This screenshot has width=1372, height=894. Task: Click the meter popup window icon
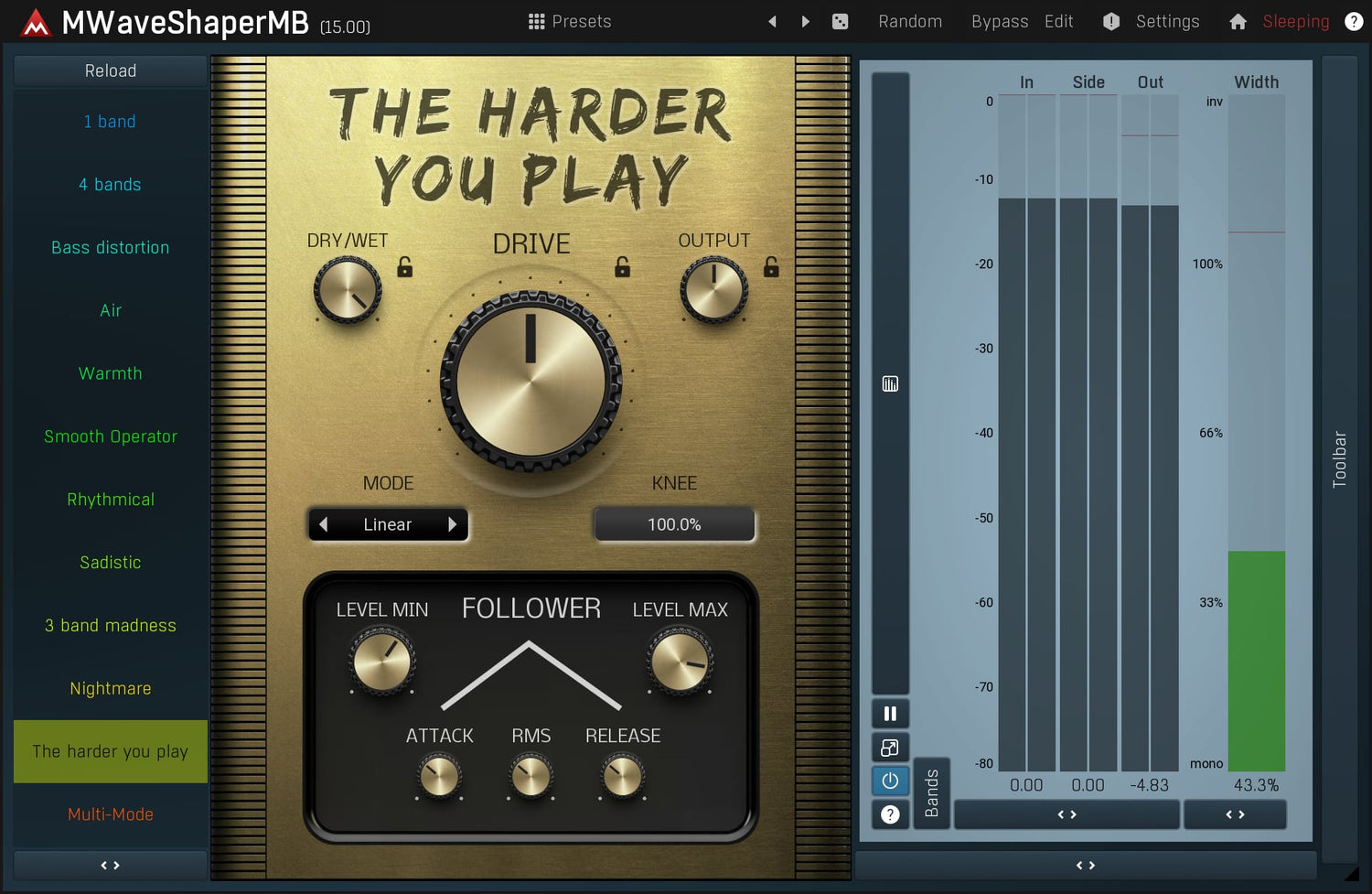[x=890, y=748]
